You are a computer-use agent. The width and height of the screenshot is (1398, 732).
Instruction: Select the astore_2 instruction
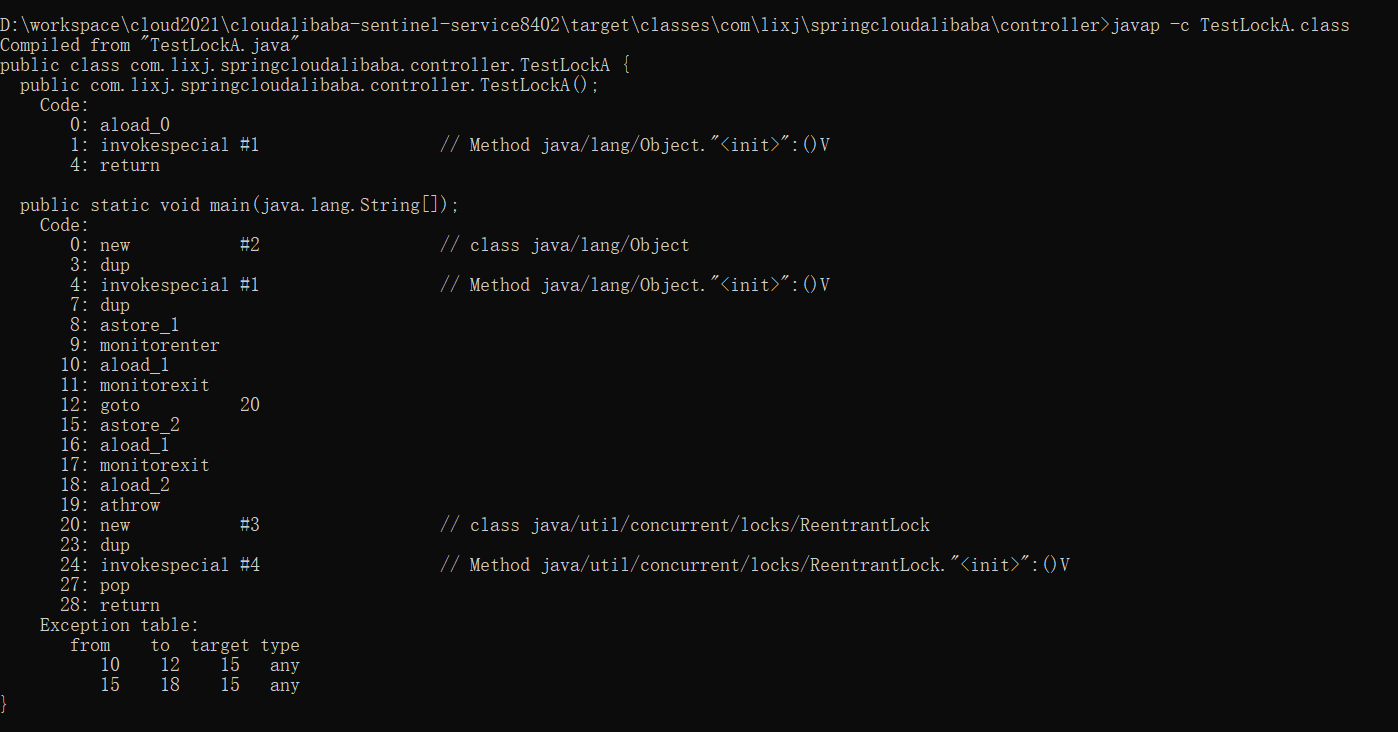point(139,425)
